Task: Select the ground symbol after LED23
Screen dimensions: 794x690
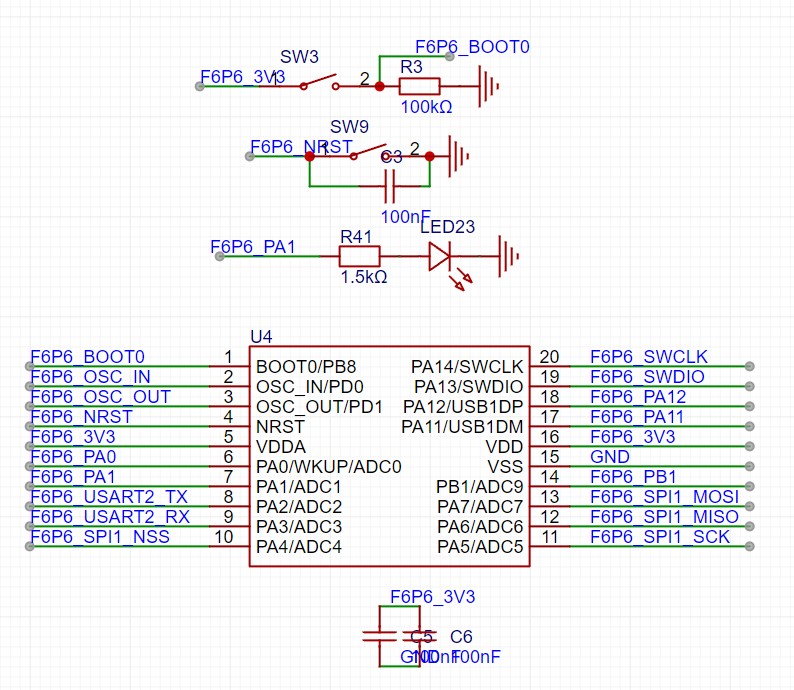Action: [x=509, y=256]
